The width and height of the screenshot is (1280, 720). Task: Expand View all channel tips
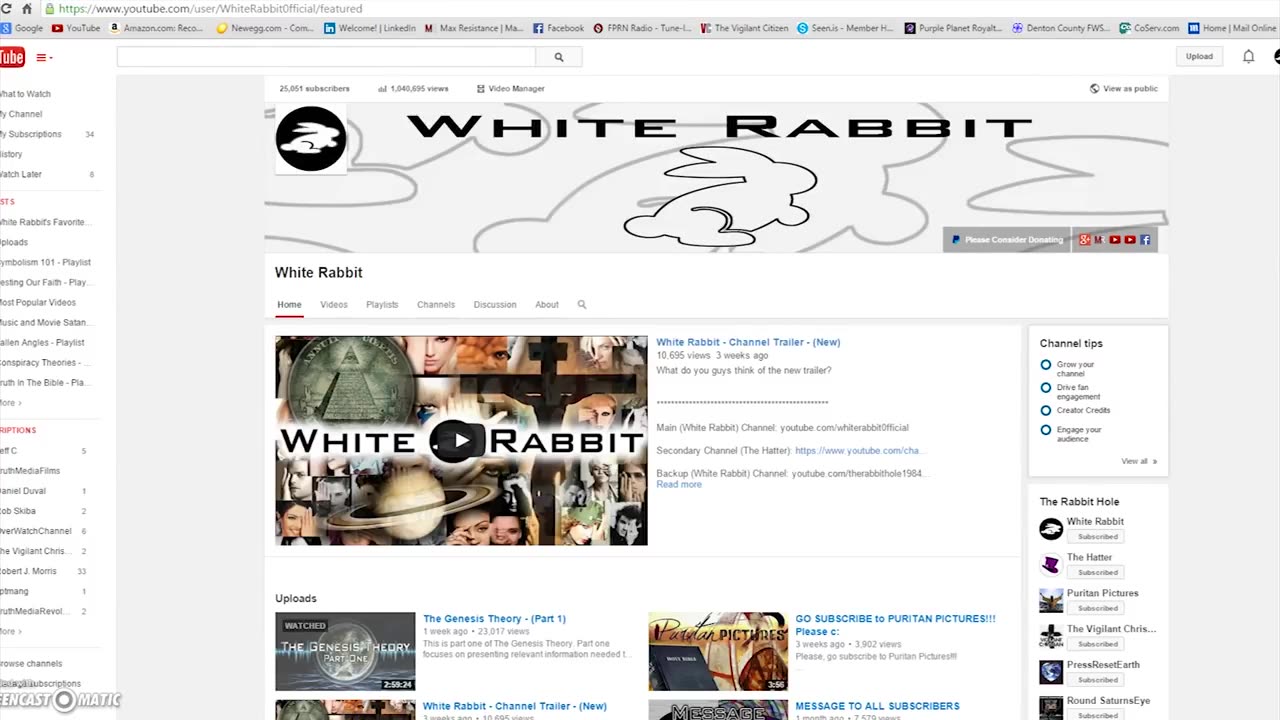[1139, 461]
